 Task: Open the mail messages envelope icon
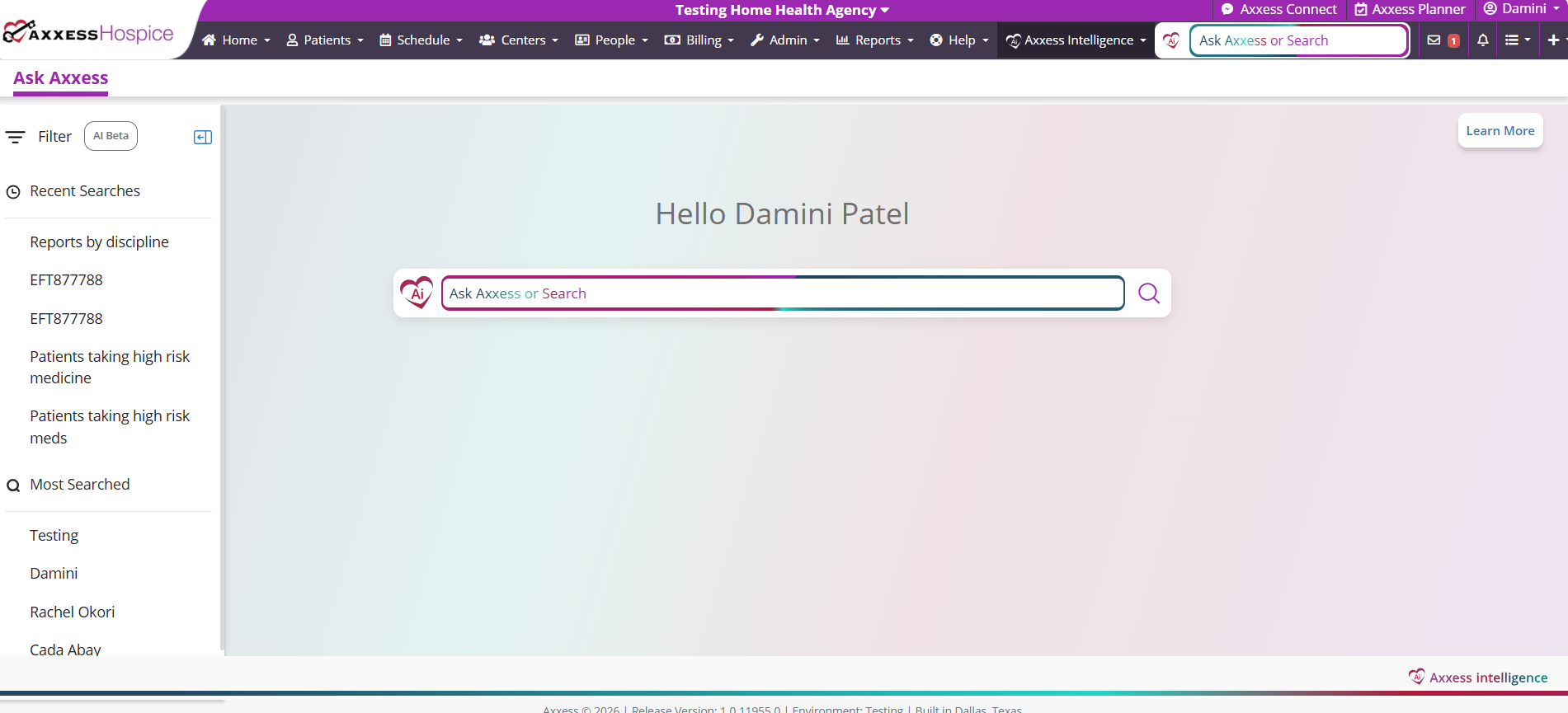pyautogui.click(x=1434, y=40)
